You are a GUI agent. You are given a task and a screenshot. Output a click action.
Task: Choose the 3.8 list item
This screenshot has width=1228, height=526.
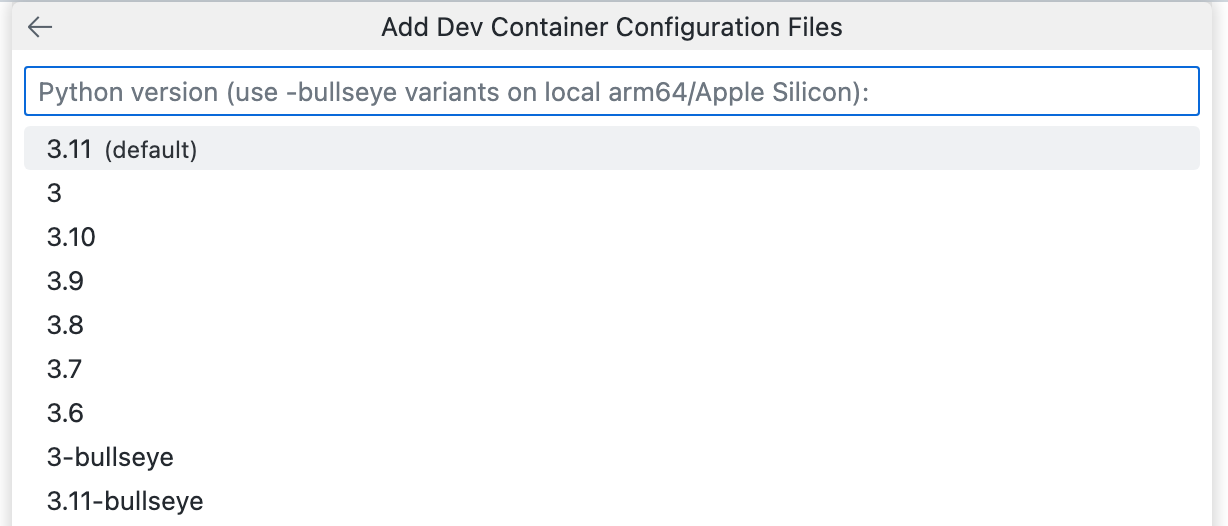click(65, 325)
